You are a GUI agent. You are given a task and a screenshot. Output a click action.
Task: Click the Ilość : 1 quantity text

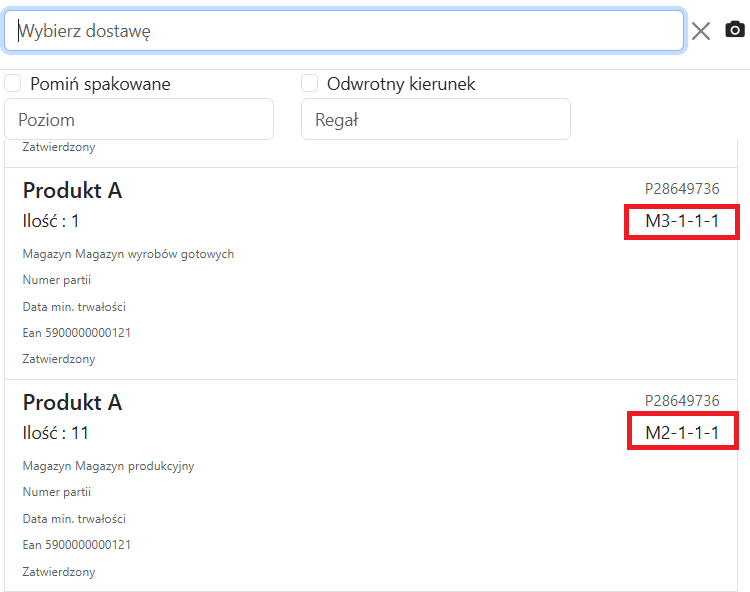51,221
